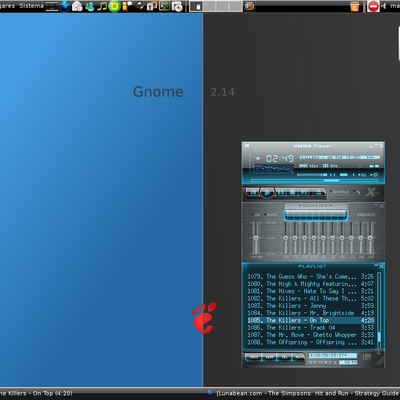This screenshot has width=400, height=400.
Task: Open the chat figure icon in panel
Action: (127, 6)
